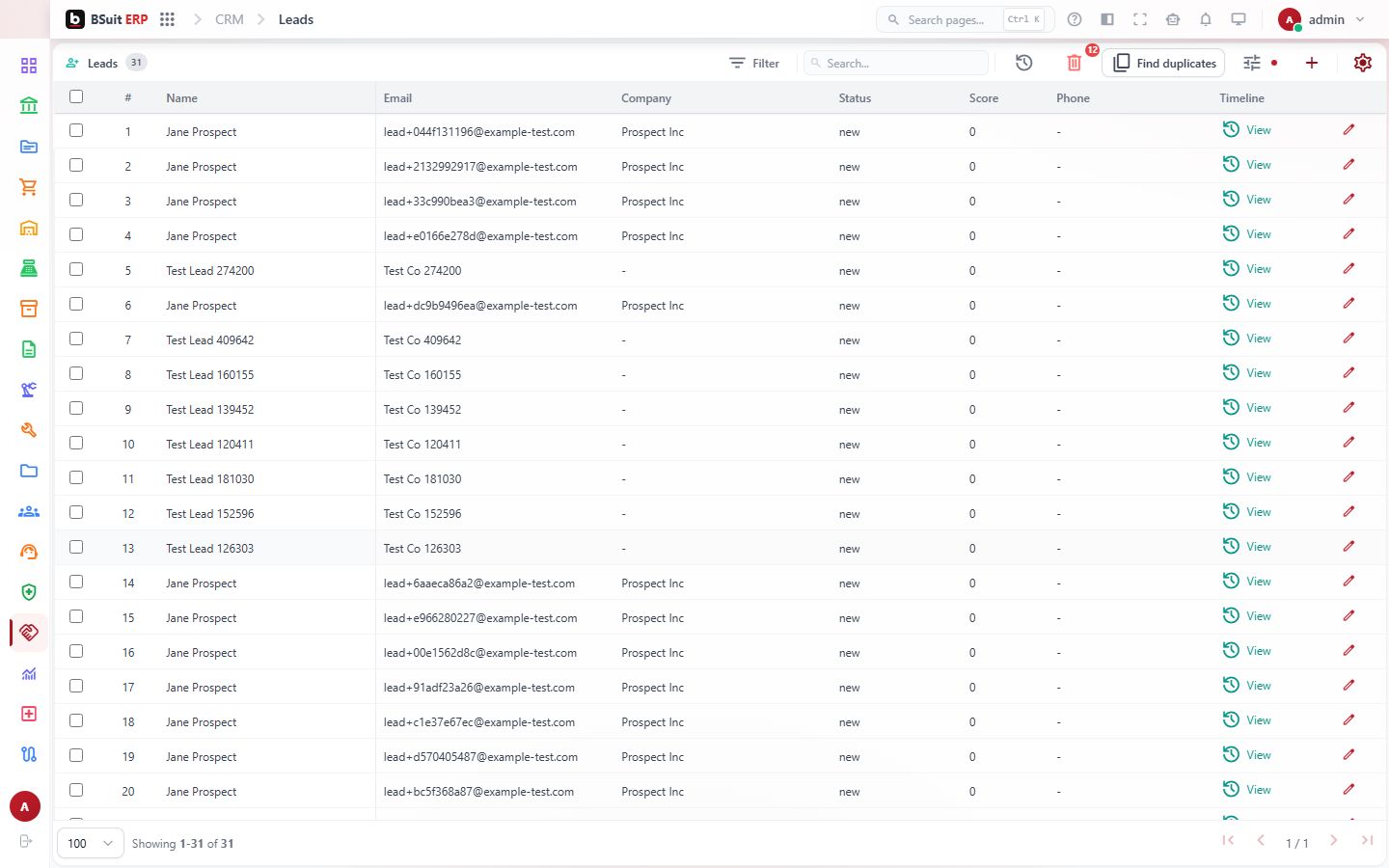Add a new lead with plus icon
The image size is (1389, 868).
[1312, 63]
